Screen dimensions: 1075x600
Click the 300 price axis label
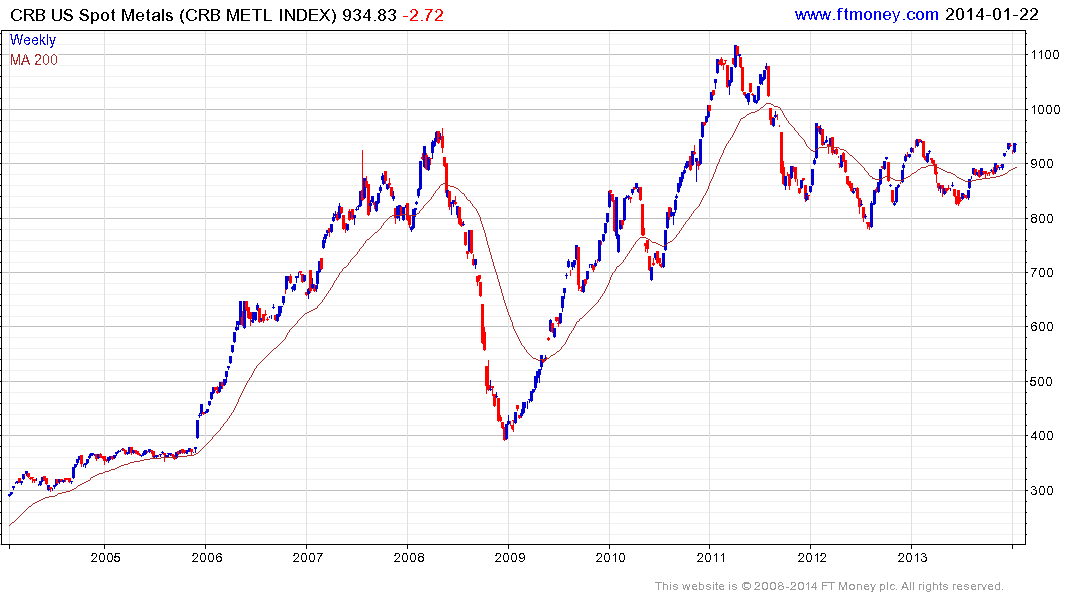(1042, 491)
